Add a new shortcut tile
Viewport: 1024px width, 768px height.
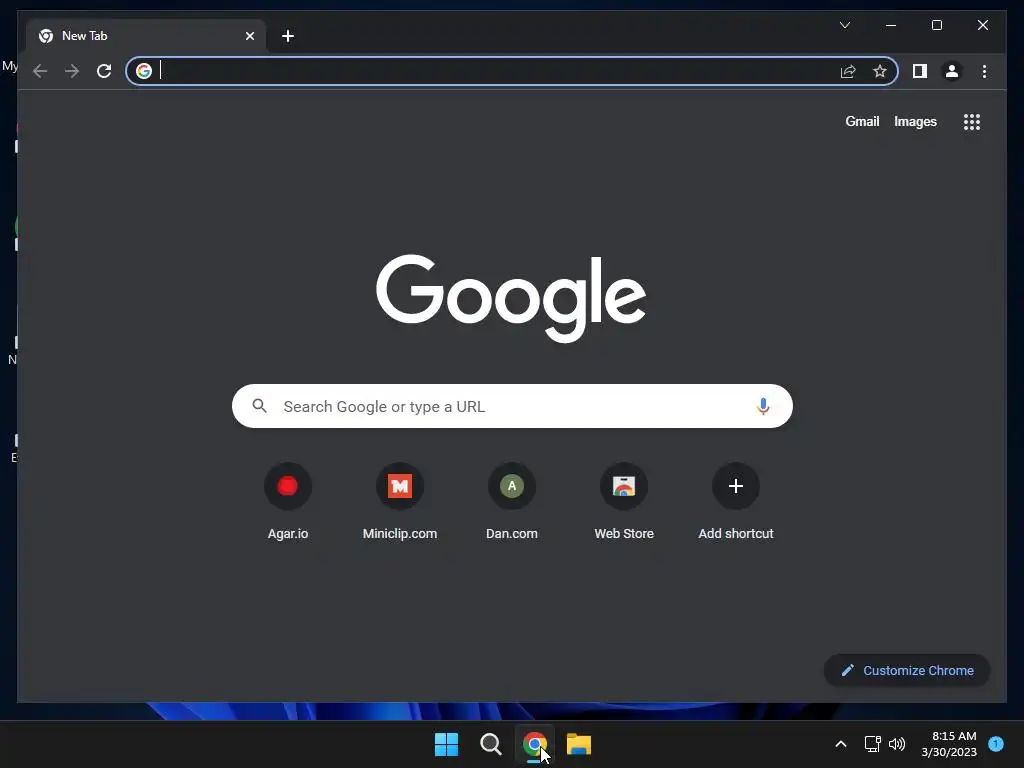pyautogui.click(x=736, y=502)
